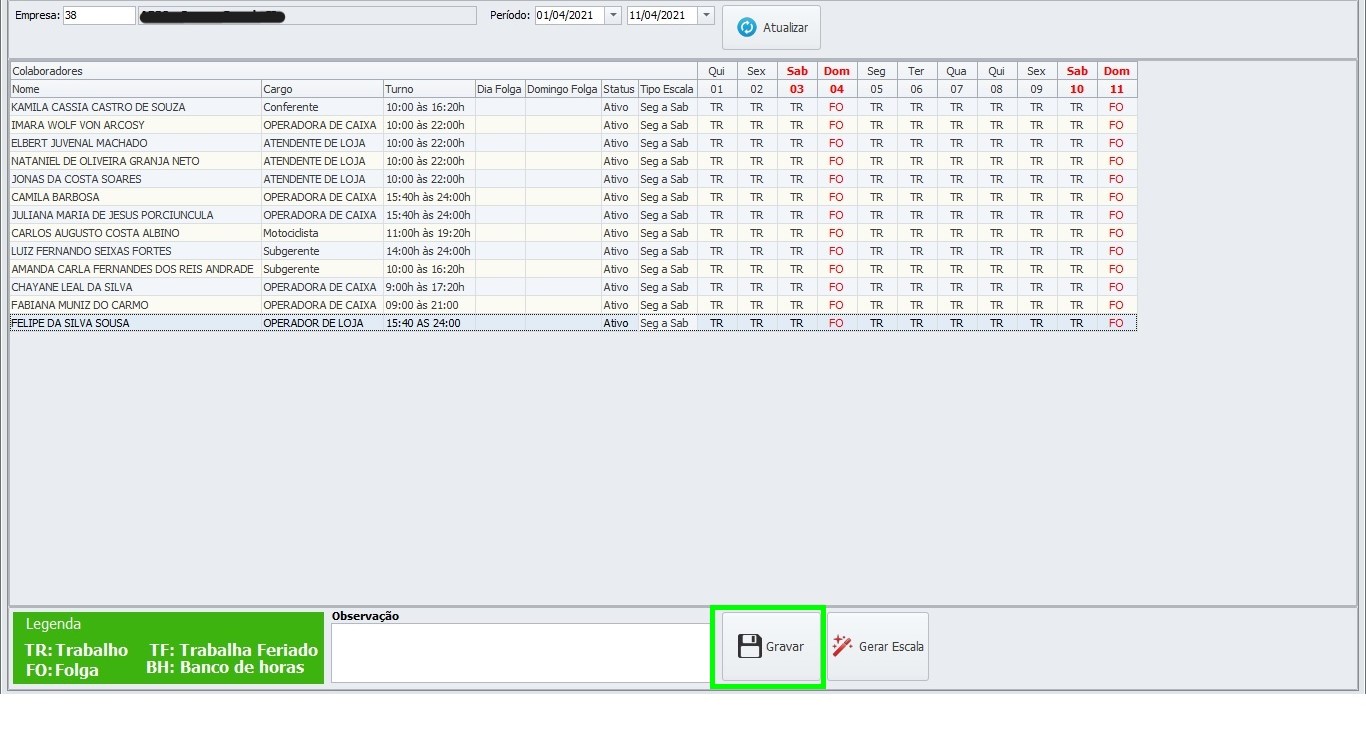Click the Empresa number input field
The width and height of the screenshot is (1366, 733).
point(98,15)
